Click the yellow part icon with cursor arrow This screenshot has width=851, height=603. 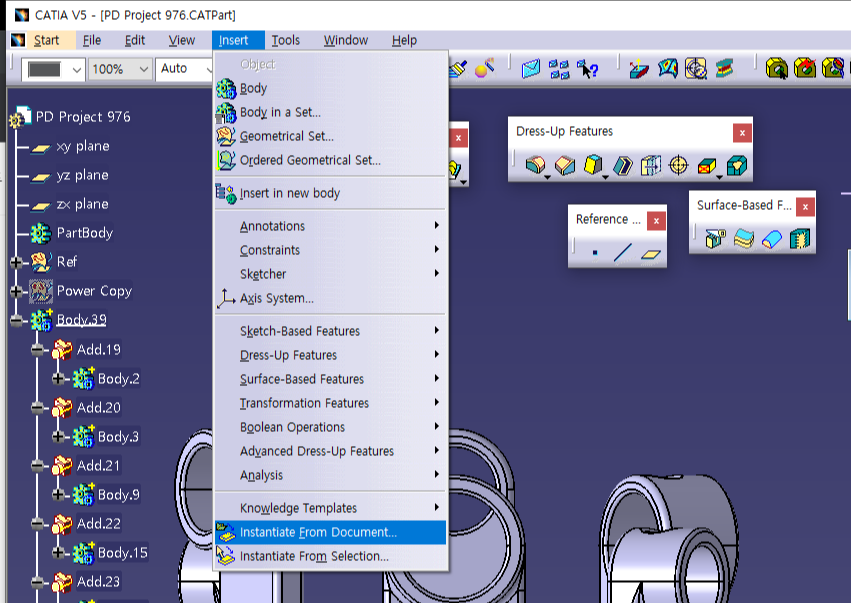coord(777,69)
